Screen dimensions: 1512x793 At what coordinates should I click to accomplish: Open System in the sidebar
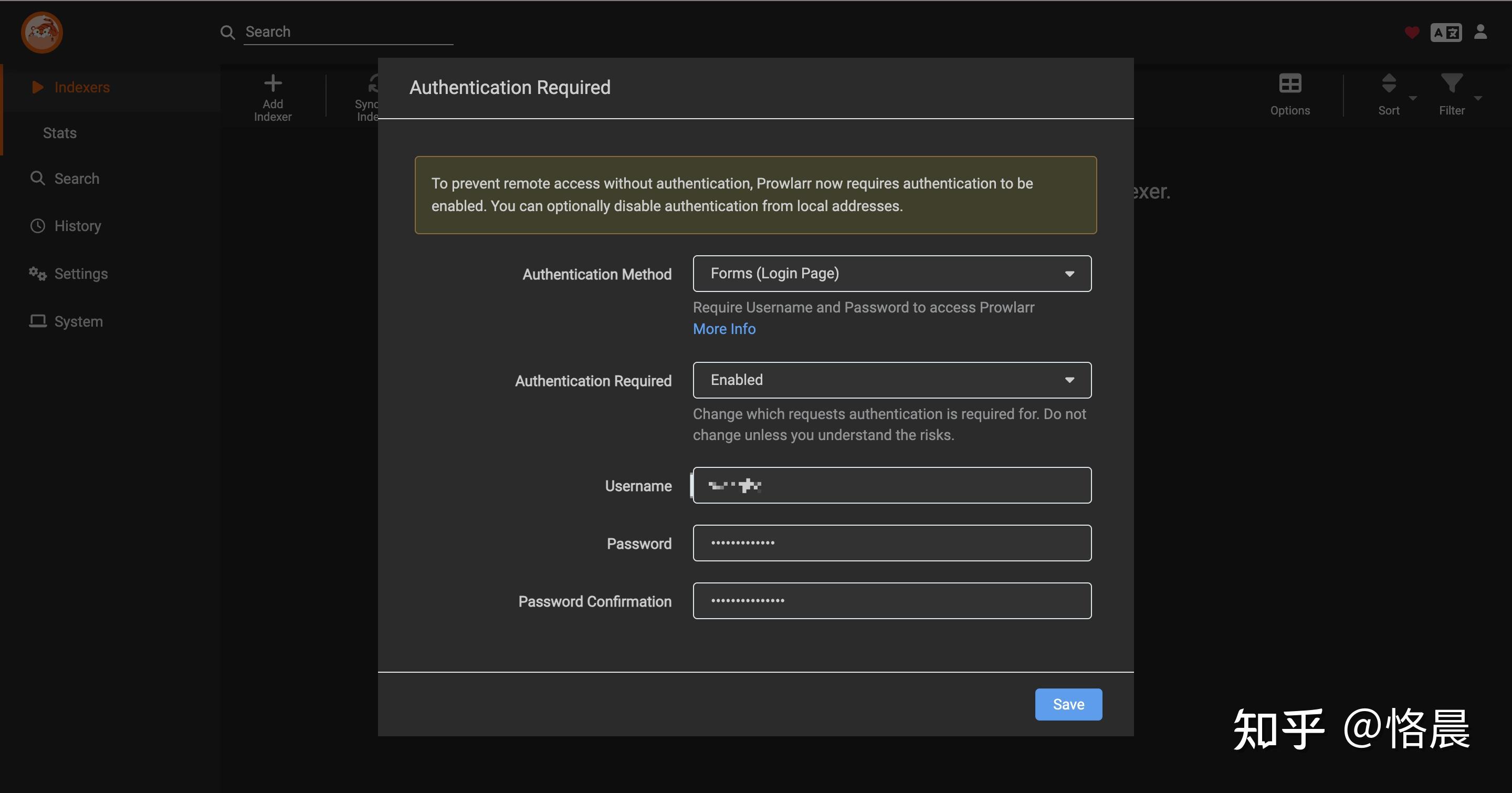[x=78, y=321]
